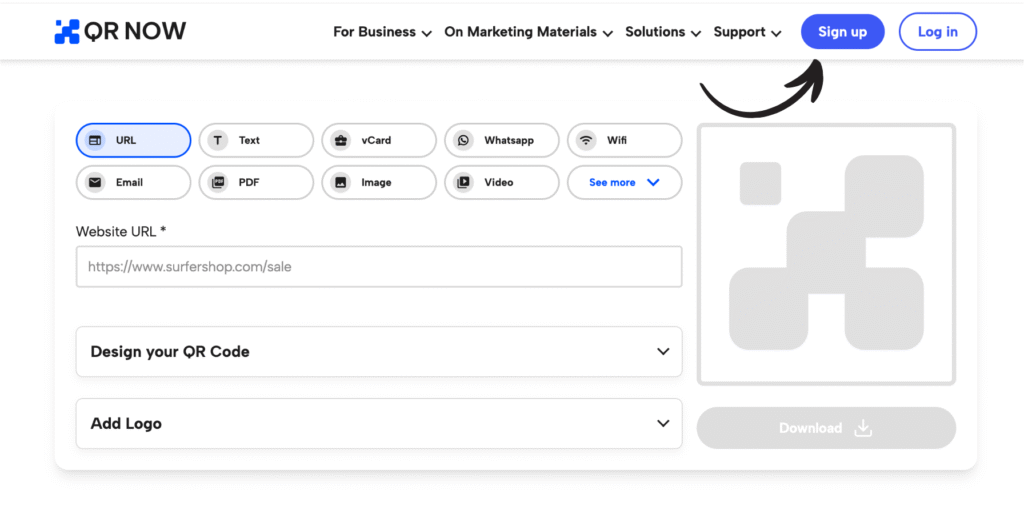This screenshot has height=506, width=1024.
Task: Click the Sign up button
Action: (842, 31)
